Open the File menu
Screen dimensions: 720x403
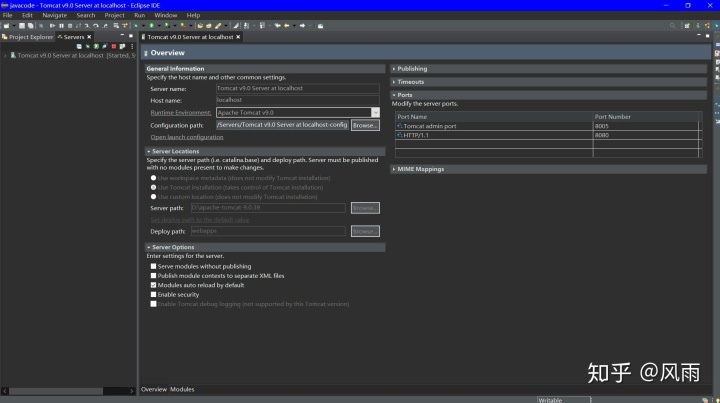(x=7, y=15)
